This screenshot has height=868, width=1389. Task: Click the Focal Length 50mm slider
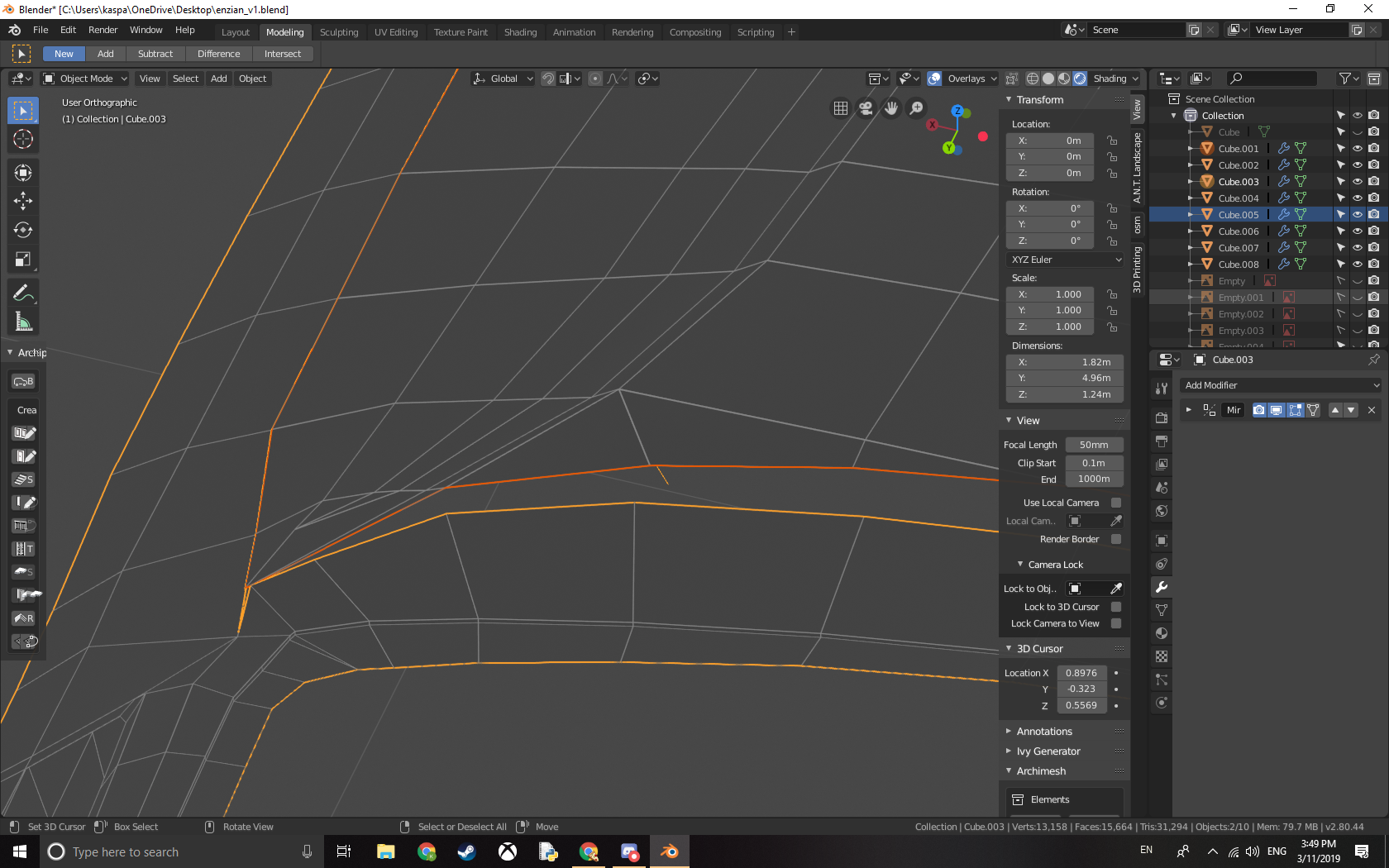coord(1095,445)
